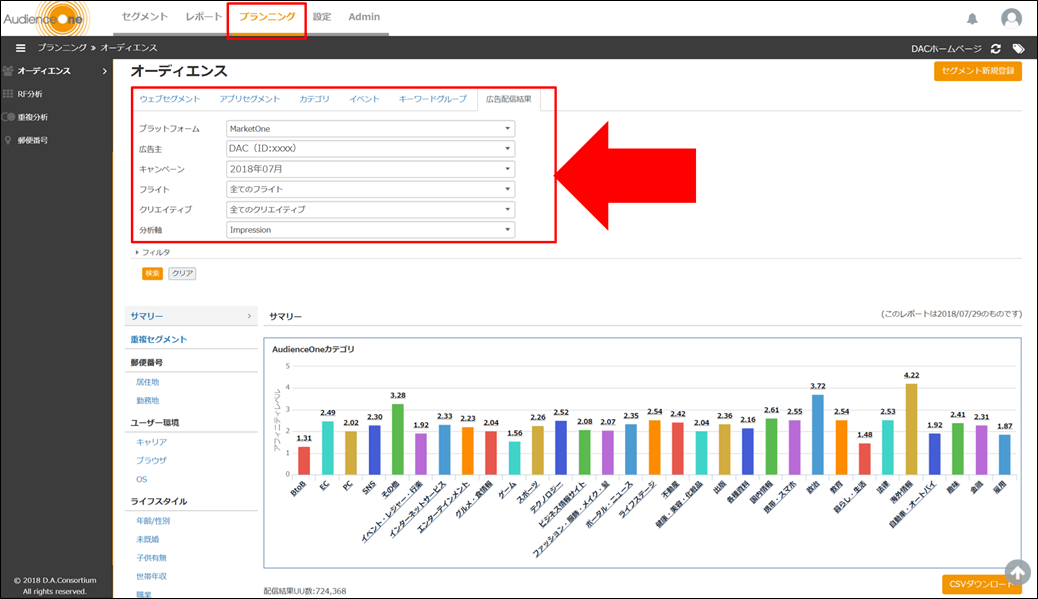Click the refresh arrows icon

996,48
